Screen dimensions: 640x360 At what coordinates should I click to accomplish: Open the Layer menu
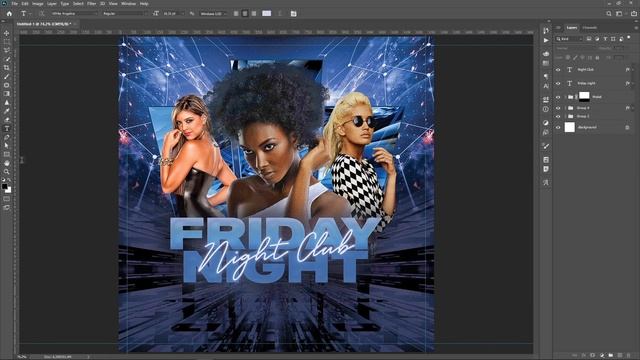tap(52, 4)
